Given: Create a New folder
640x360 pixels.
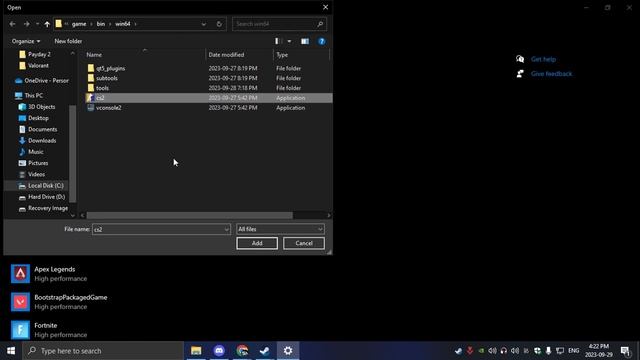Looking at the screenshot, I should [x=68, y=41].
